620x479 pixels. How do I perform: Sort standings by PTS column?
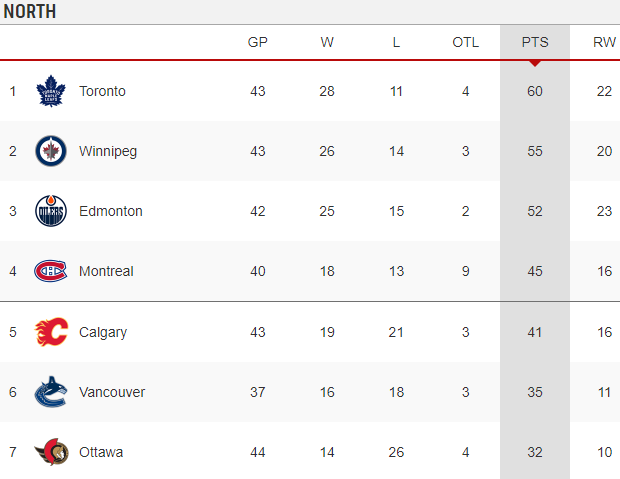coord(535,42)
